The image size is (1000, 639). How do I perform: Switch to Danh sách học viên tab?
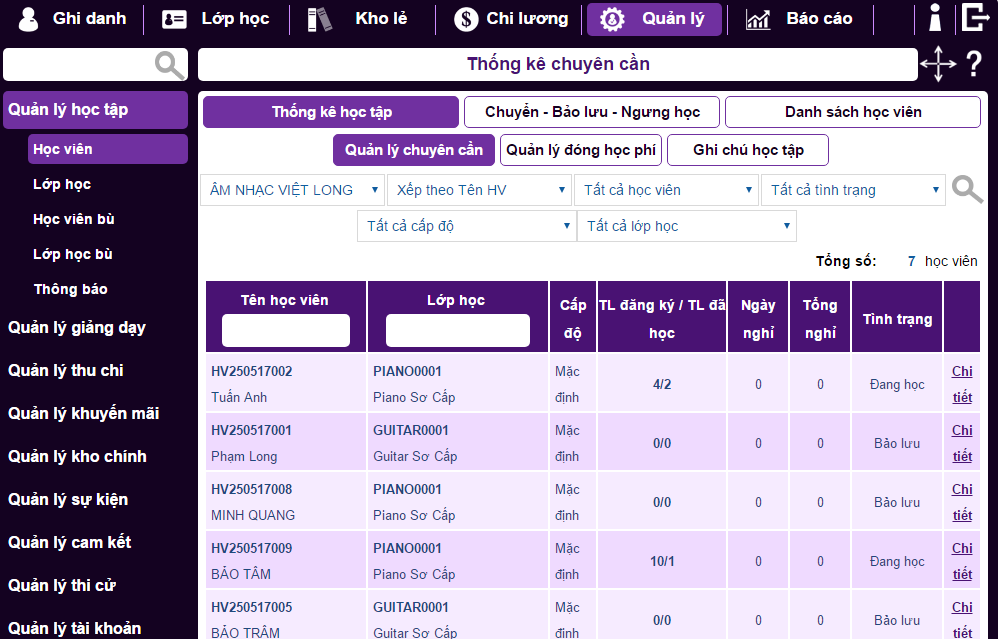(852, 112)
